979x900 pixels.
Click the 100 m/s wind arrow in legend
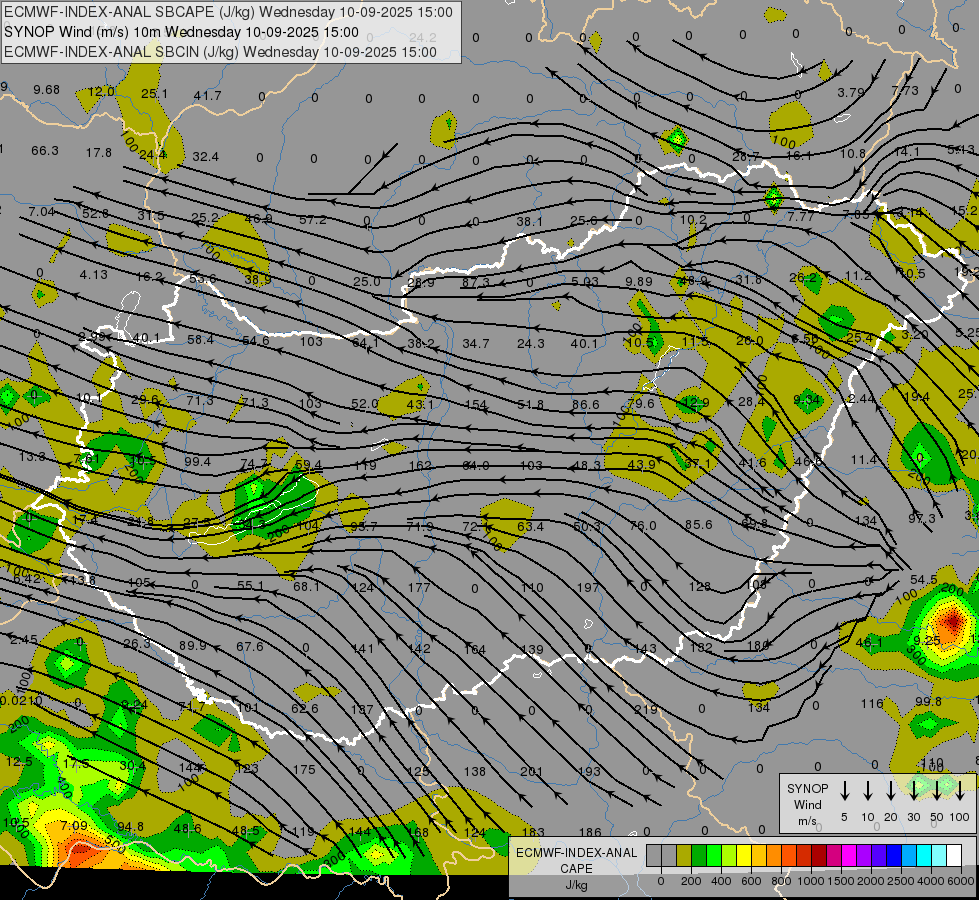[x=960, y=790]
